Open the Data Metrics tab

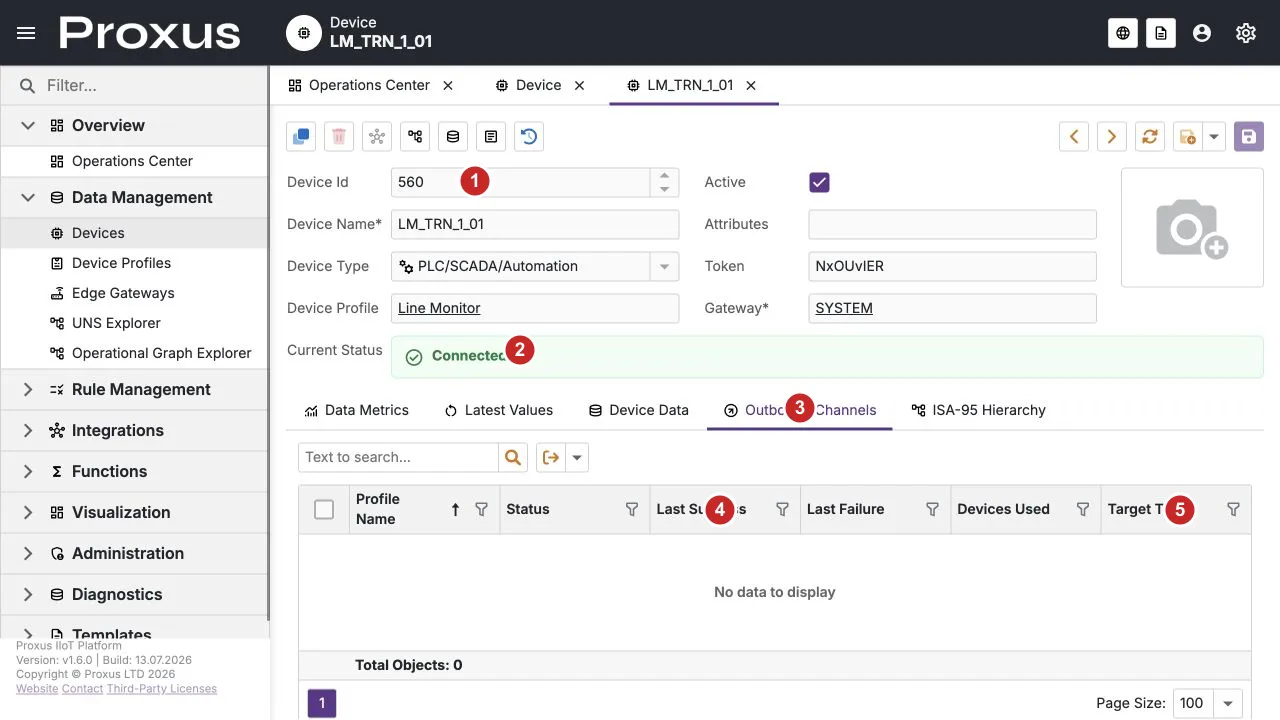[x=357, y=410]
